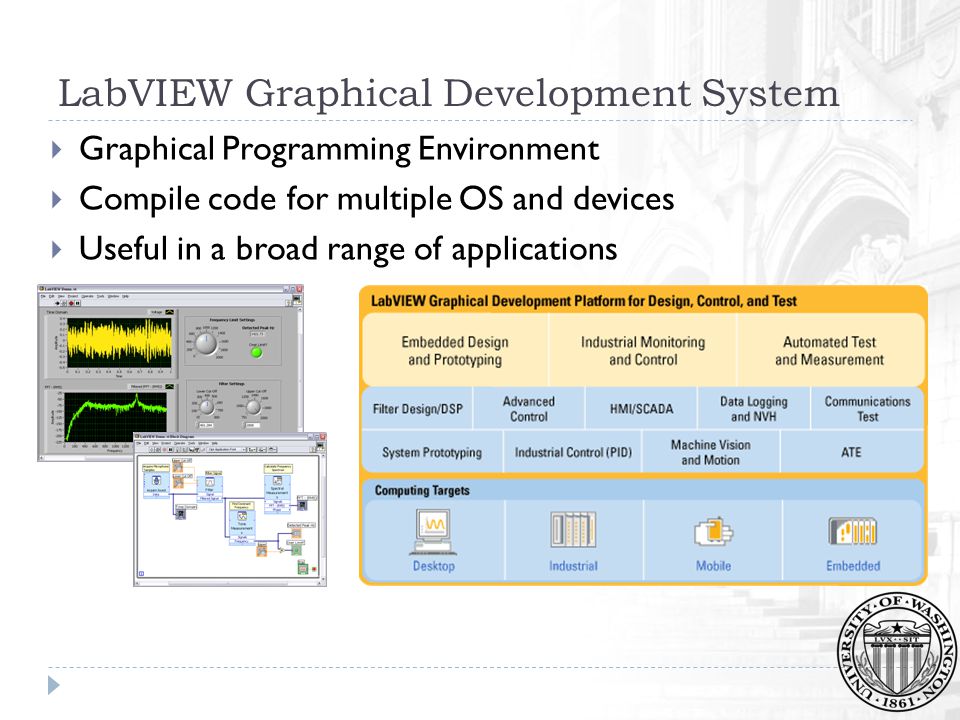Click the LabVIEW Graphical Development Platform diagram heading
The image size is (960, 720).
583,301
